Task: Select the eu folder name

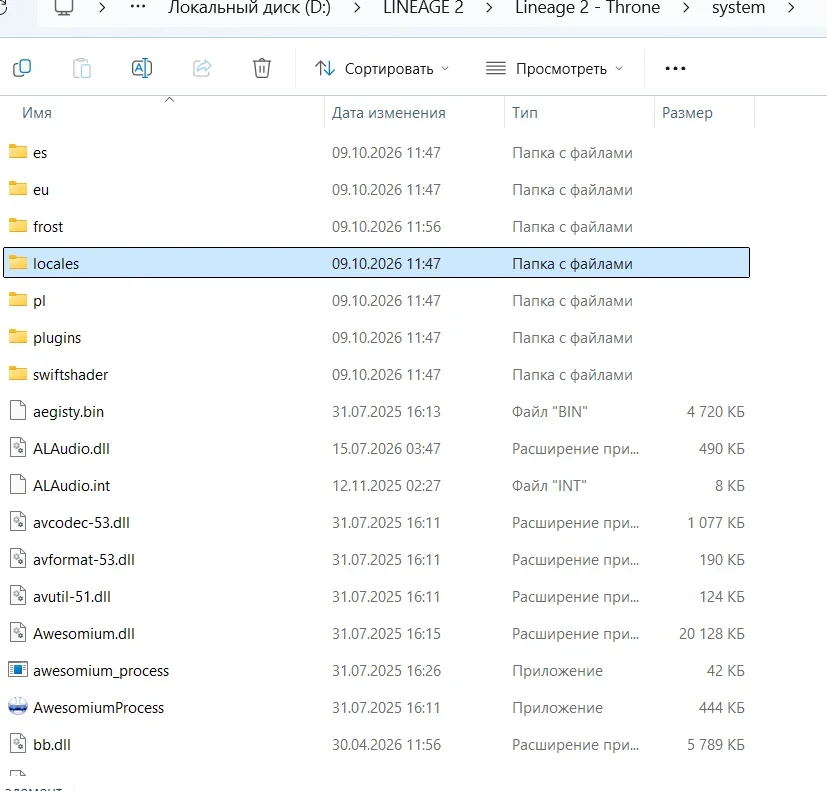Action: click(x=41, y=190)
